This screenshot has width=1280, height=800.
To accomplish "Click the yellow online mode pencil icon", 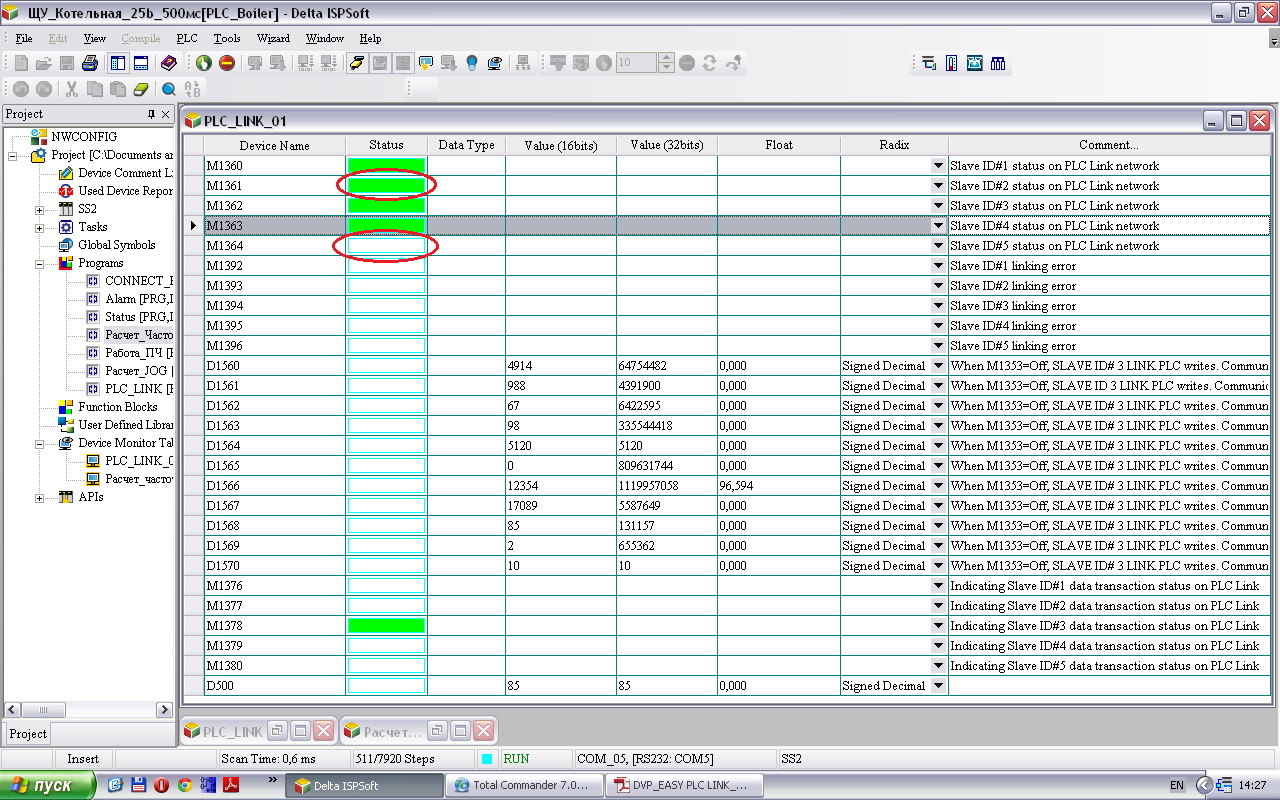I will click(x=357, y=63).
